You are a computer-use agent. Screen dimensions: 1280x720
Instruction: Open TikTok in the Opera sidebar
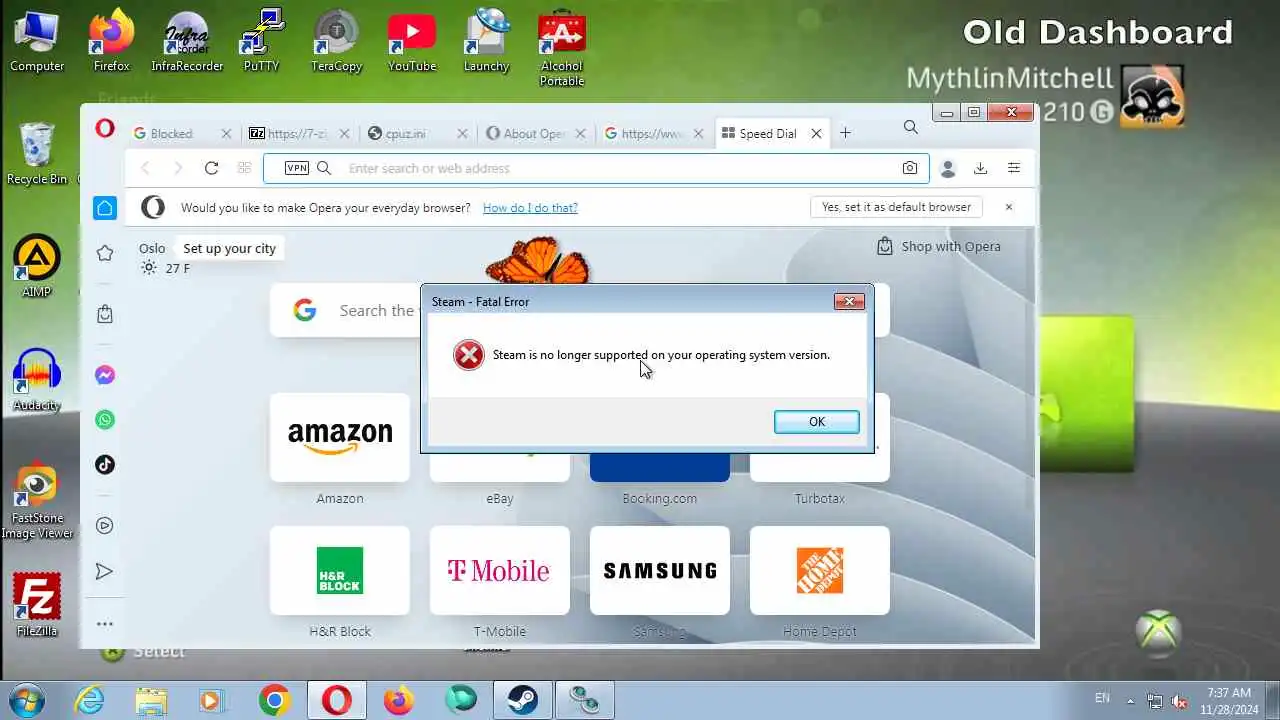[x=105, y=464]
